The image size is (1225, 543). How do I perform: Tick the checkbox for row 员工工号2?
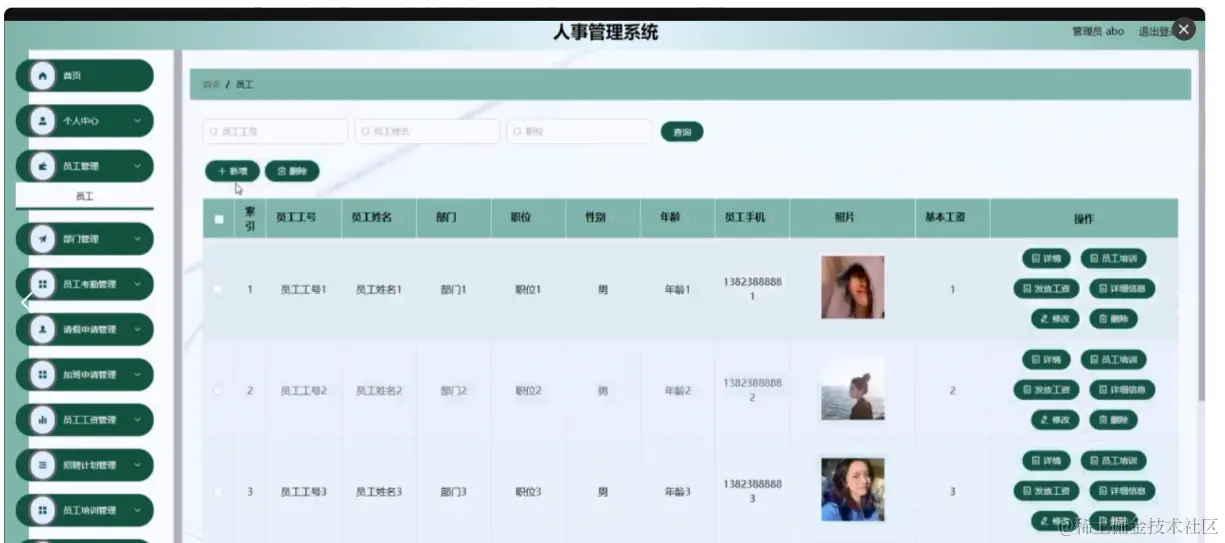(217, 391)
